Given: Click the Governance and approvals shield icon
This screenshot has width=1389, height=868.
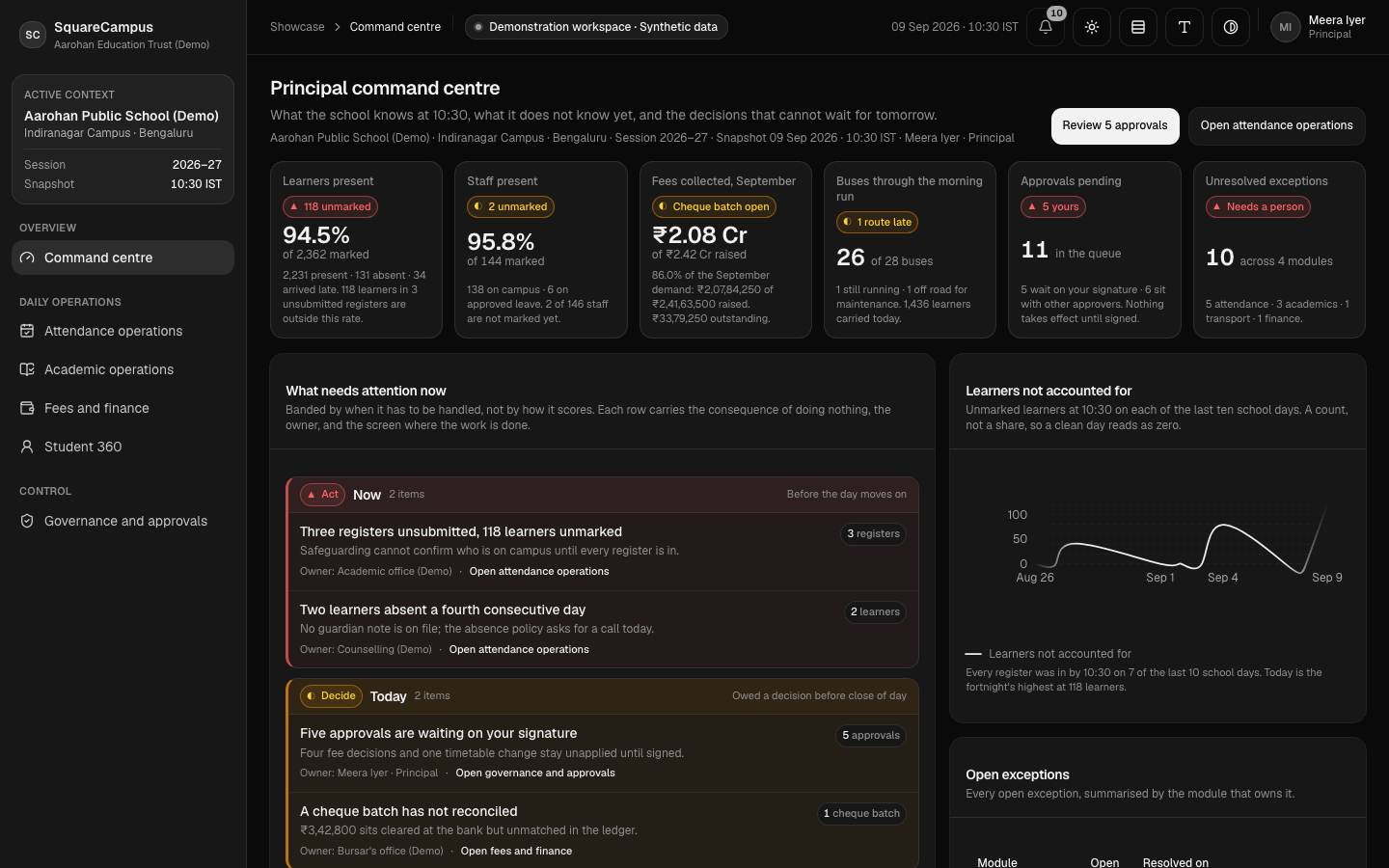Looking at the screenshot, I should pos(27,521).
